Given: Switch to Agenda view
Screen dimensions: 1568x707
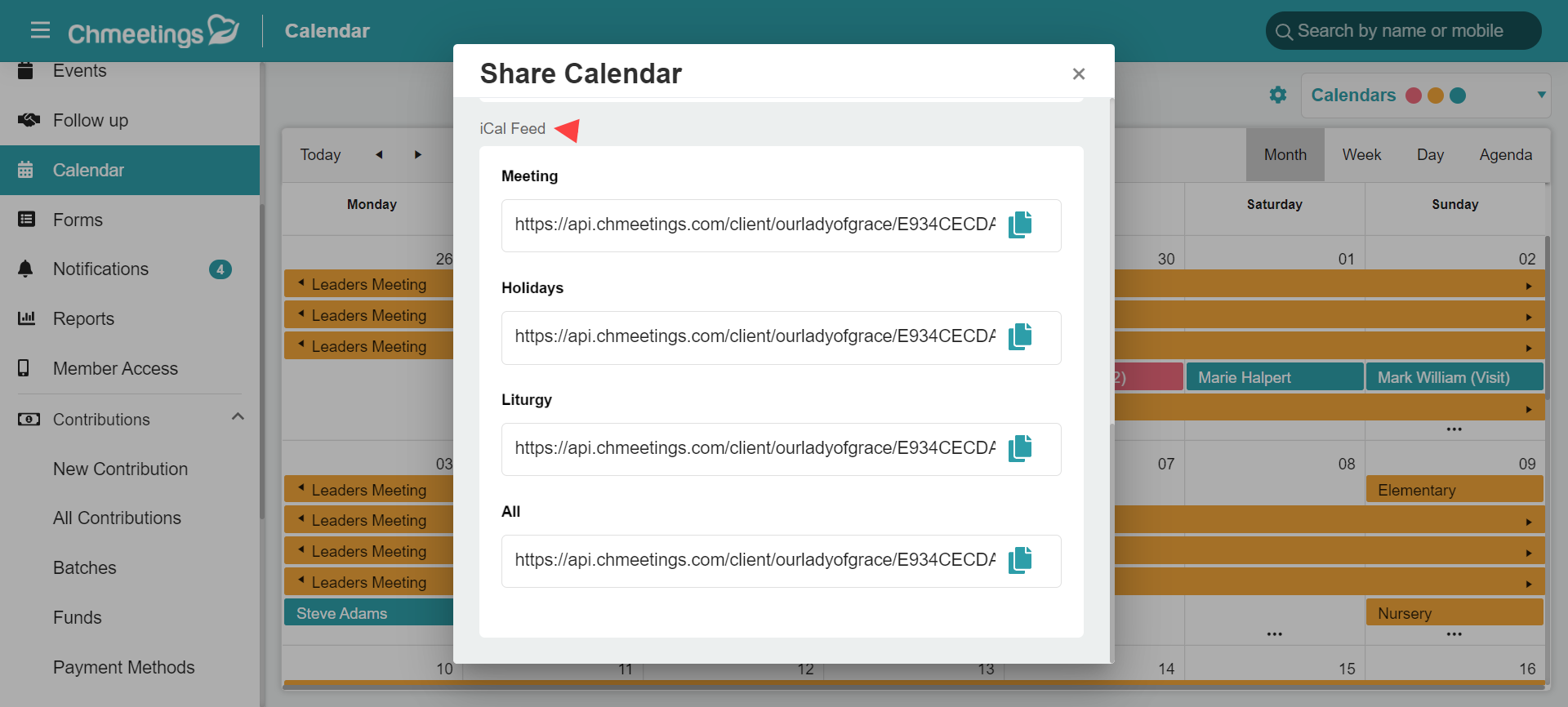Looking at the screenshot, I should (x=1505, y=154).
